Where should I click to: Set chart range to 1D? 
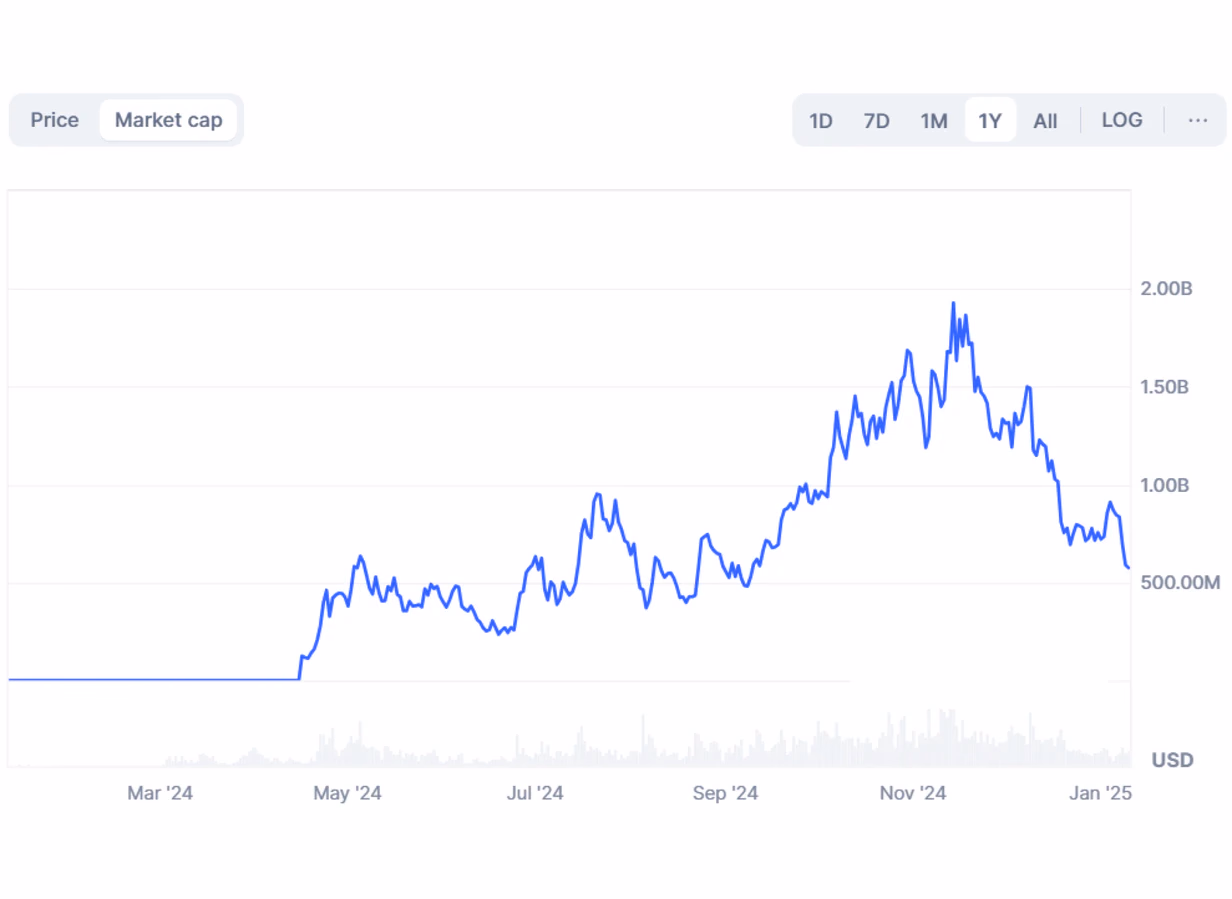click(x=821, y=121)
